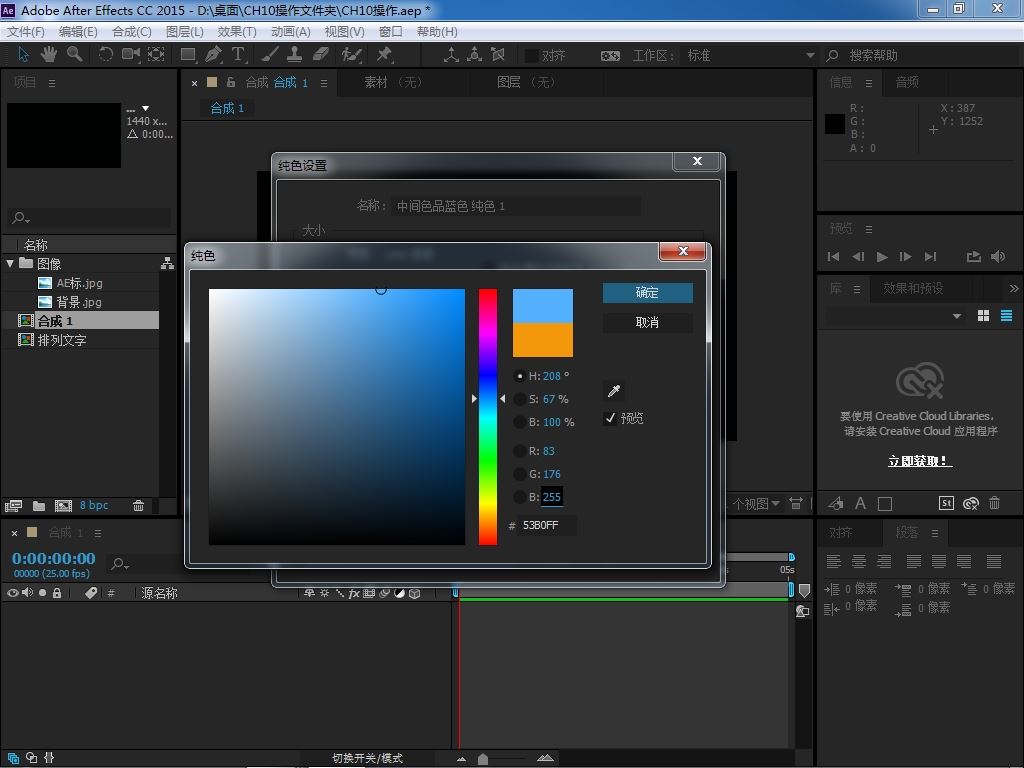Select the Clone Stamp tool
The height and width of the screenshot is (768, 1024).
[x=295, y=54]
